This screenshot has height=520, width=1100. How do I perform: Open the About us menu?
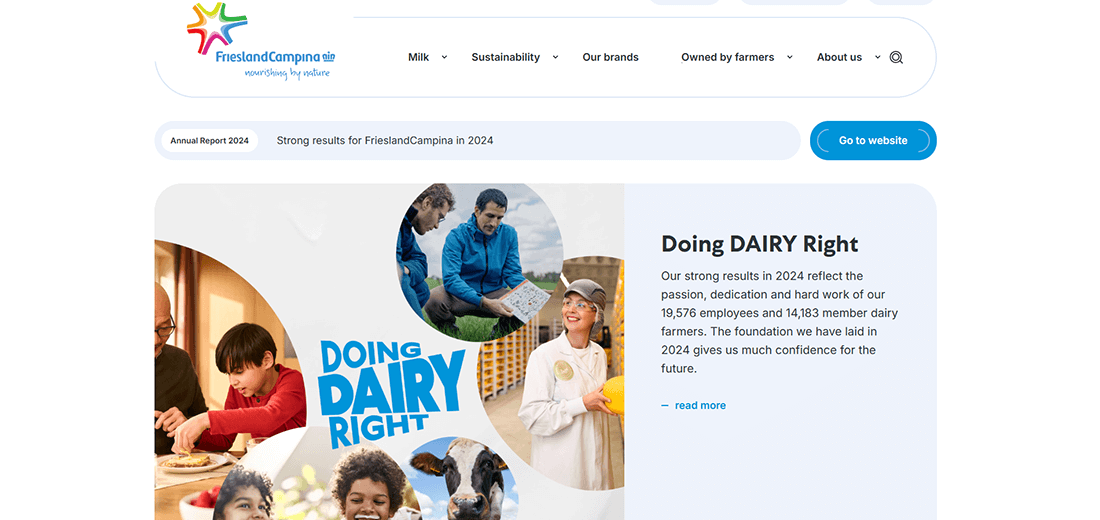coord(839,58)
